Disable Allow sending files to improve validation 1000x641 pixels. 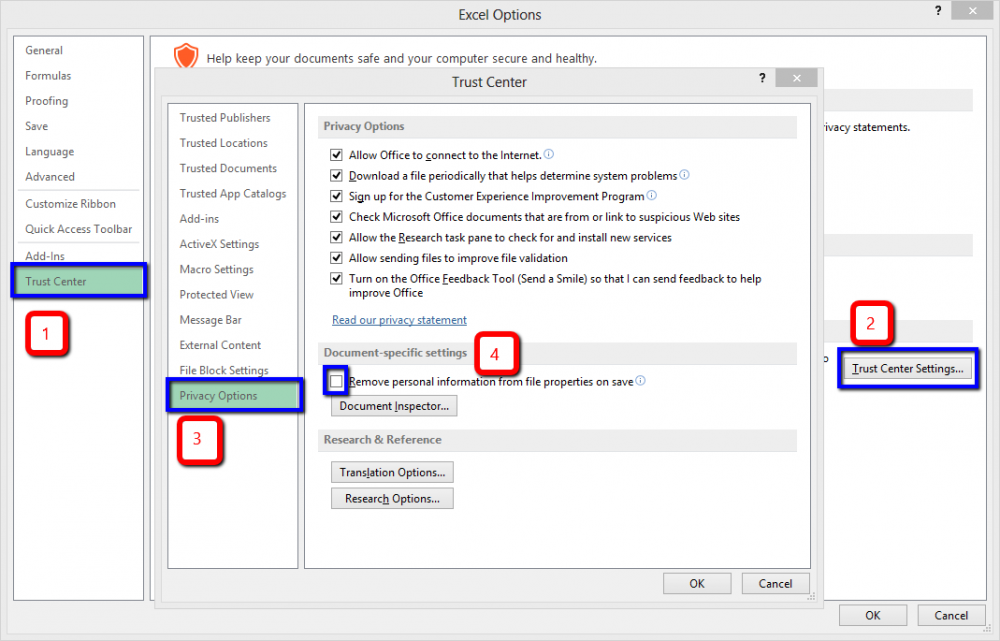(x=336, y=258)
